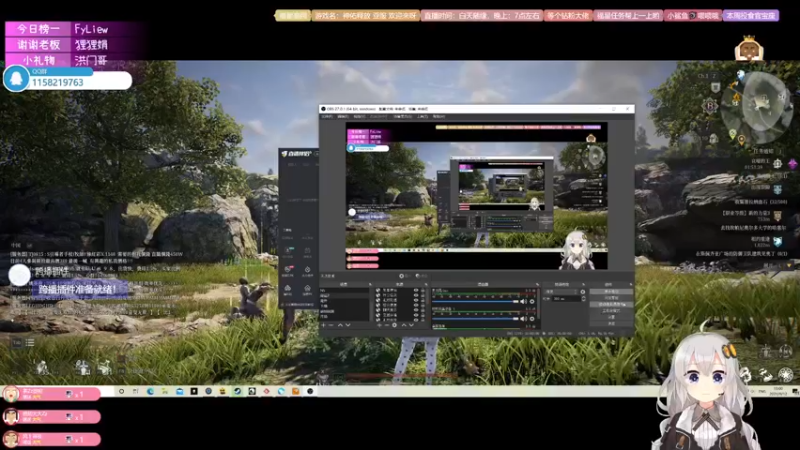Pop out the Sources dock panel
The image size is (800, 450).
click(426, 285)
